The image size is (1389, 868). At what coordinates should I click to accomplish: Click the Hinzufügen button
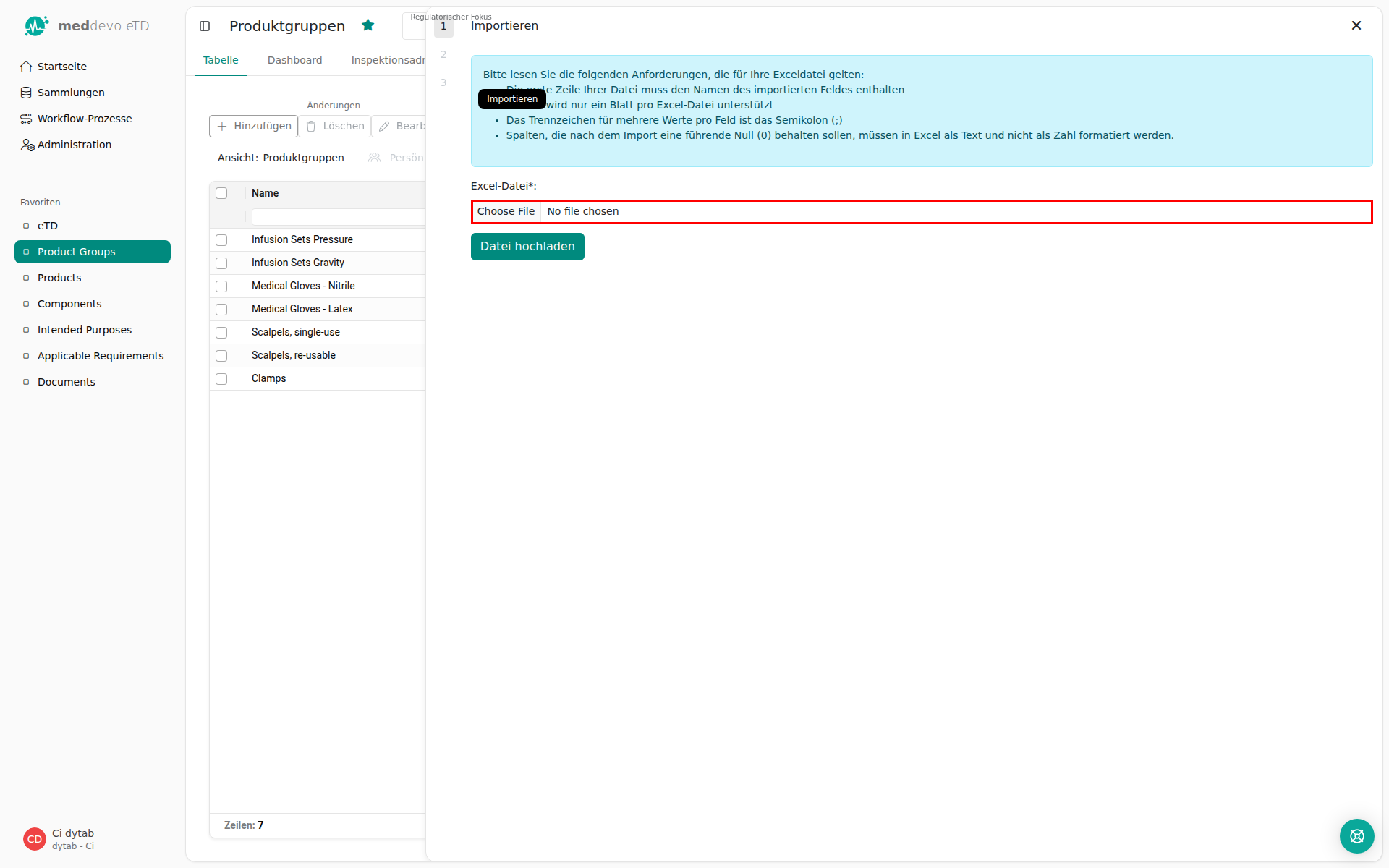254,126
